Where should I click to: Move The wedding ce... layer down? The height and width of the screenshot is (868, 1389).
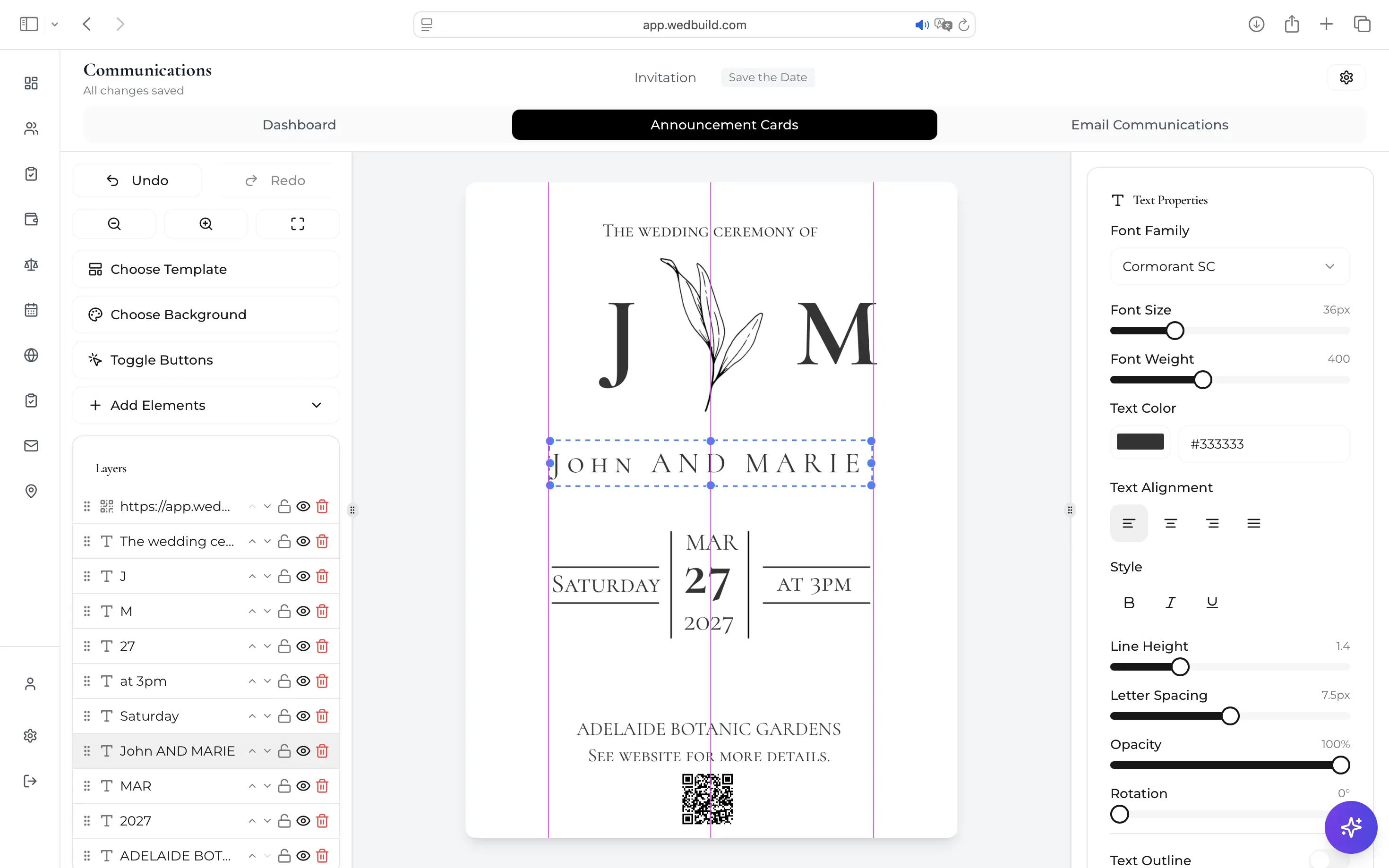pyautogui.click(x=267, y=541)
